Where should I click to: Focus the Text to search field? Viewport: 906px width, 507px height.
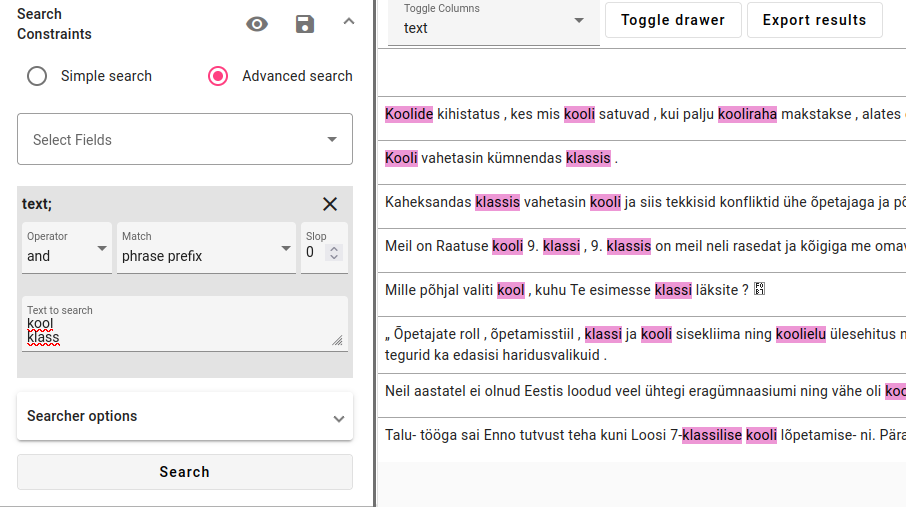(185, 324)
